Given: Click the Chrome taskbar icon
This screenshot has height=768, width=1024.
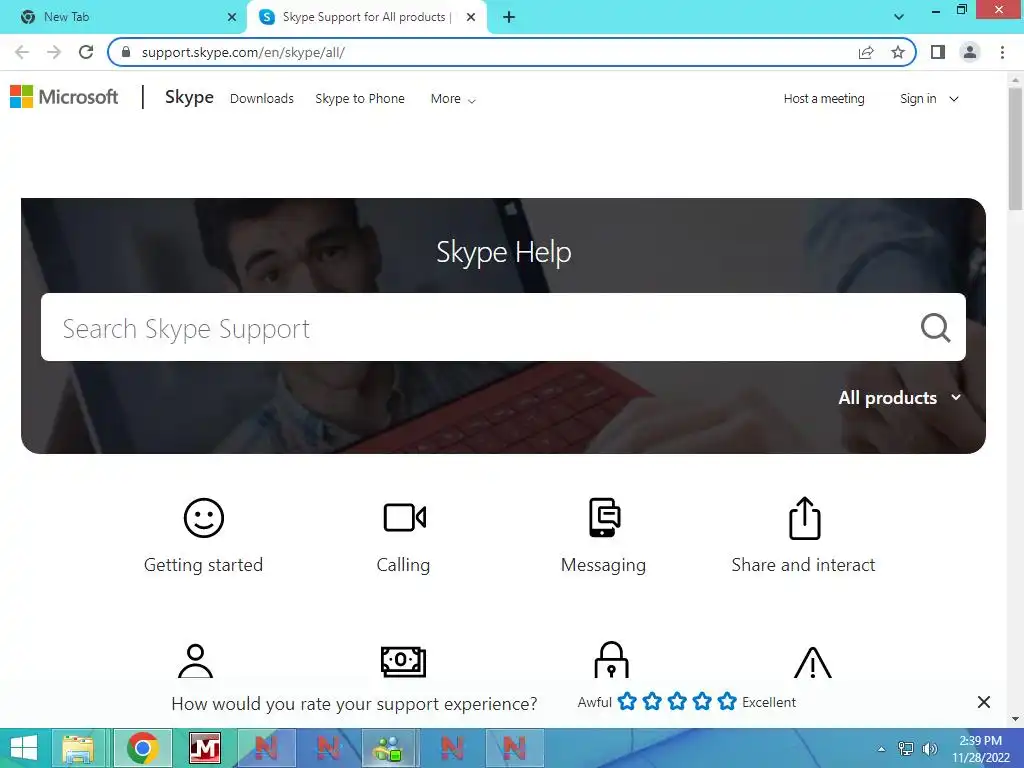Looking at the screenshot, I should (143, 748).
